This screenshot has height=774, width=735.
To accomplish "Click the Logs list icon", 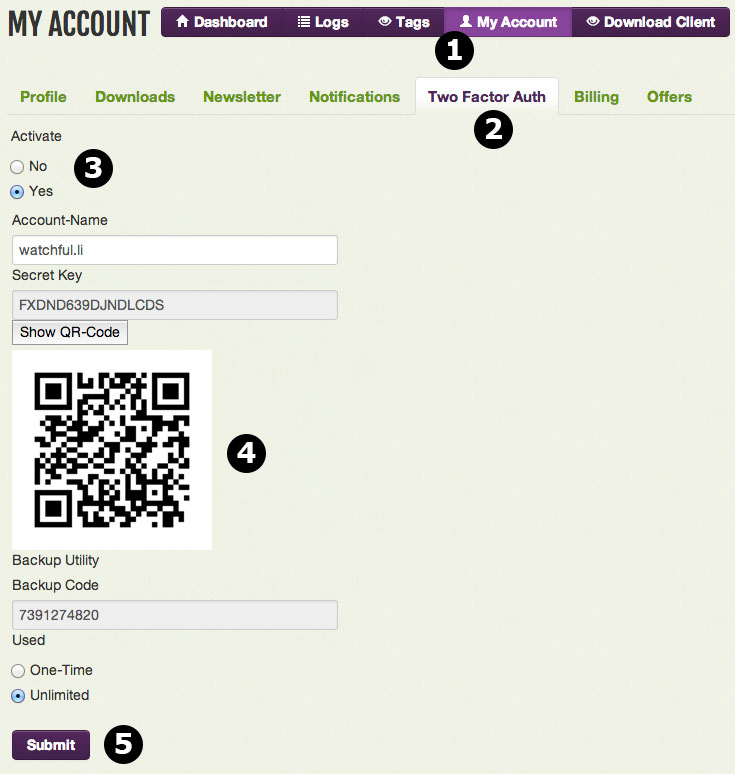I will (304, 22).
